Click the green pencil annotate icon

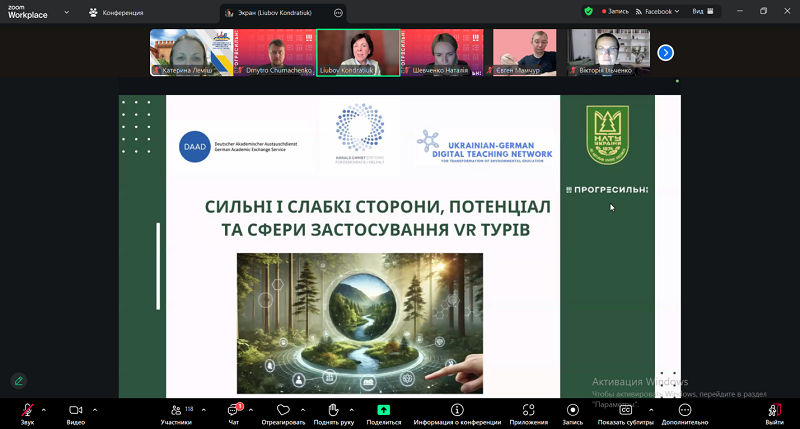[18, 381]
